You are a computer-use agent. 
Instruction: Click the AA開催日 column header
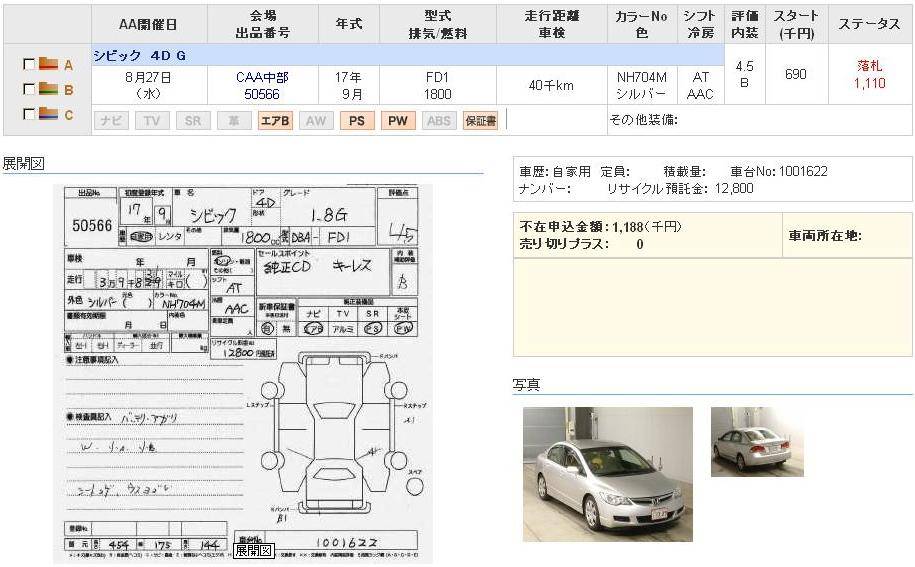click(x=149, y=24)
